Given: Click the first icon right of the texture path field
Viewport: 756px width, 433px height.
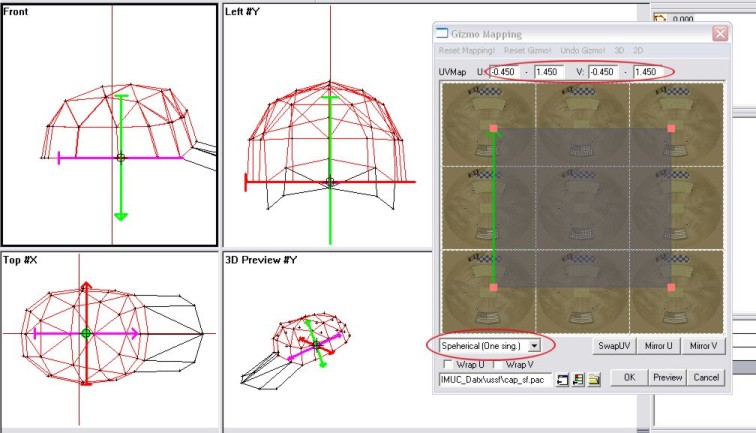Looking at the screenshot, I should tap(562, 378).
